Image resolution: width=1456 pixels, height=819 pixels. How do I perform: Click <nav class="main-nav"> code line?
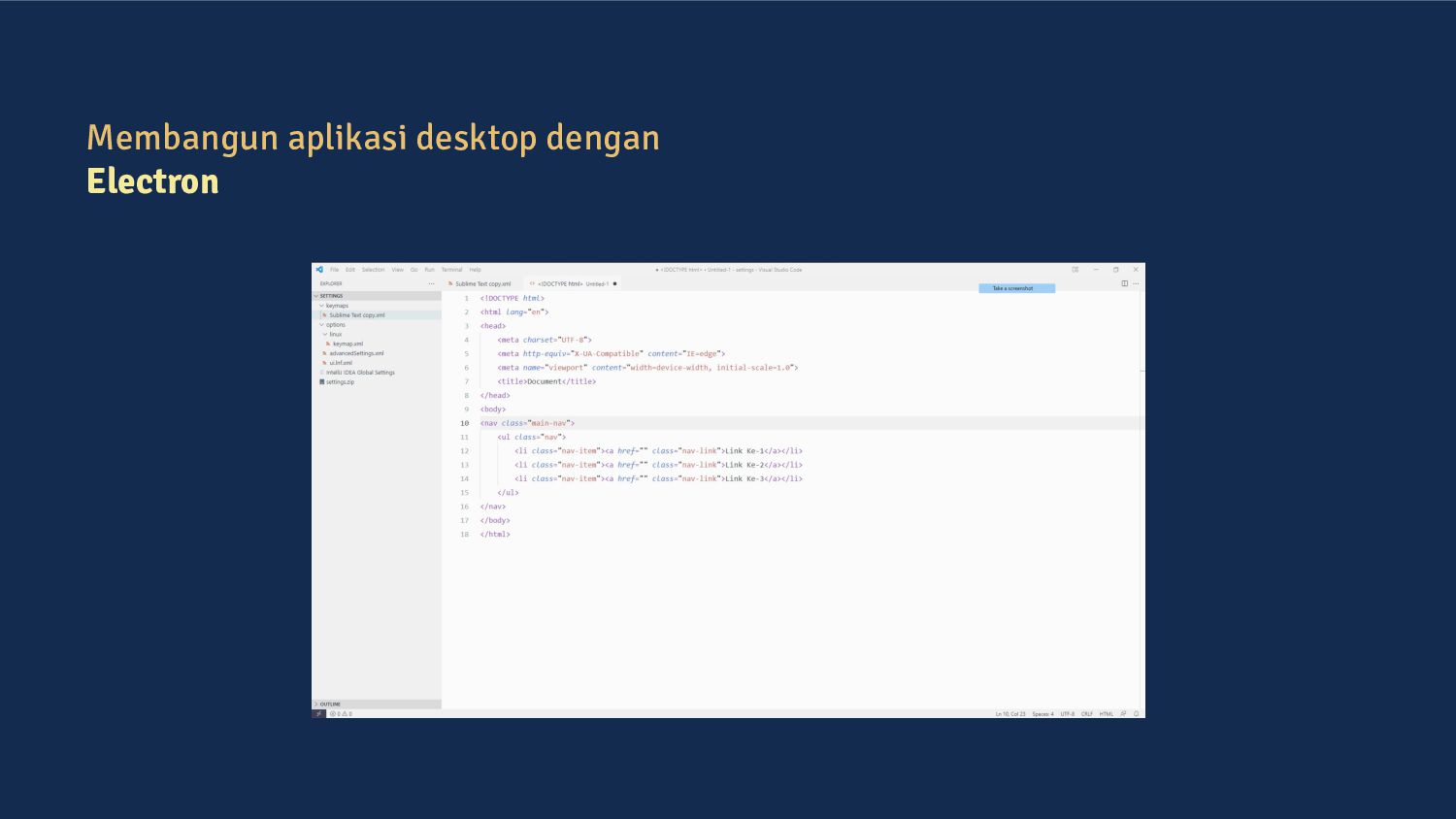click(527, 423)
